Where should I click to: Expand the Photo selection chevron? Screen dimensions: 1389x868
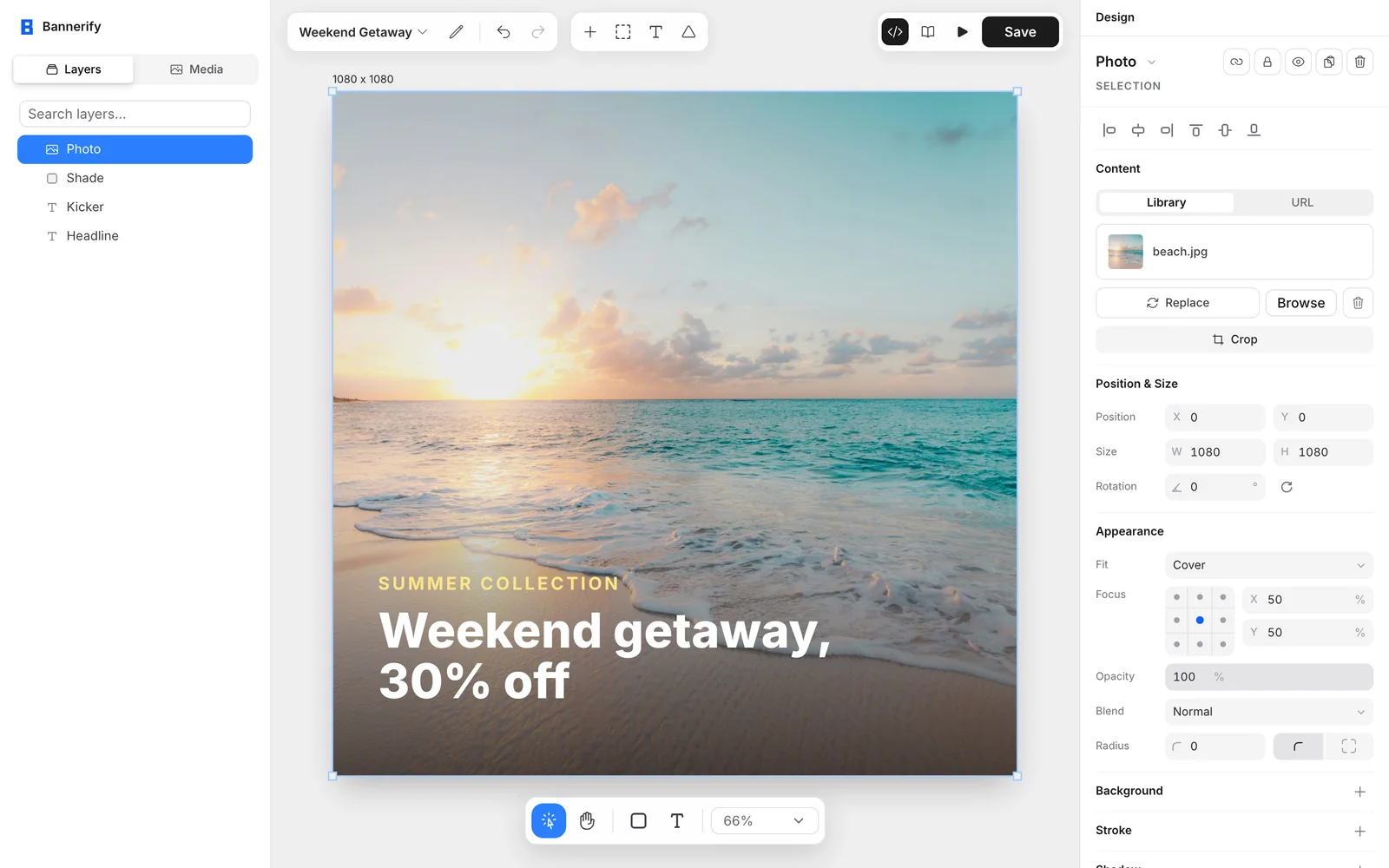1152,62
